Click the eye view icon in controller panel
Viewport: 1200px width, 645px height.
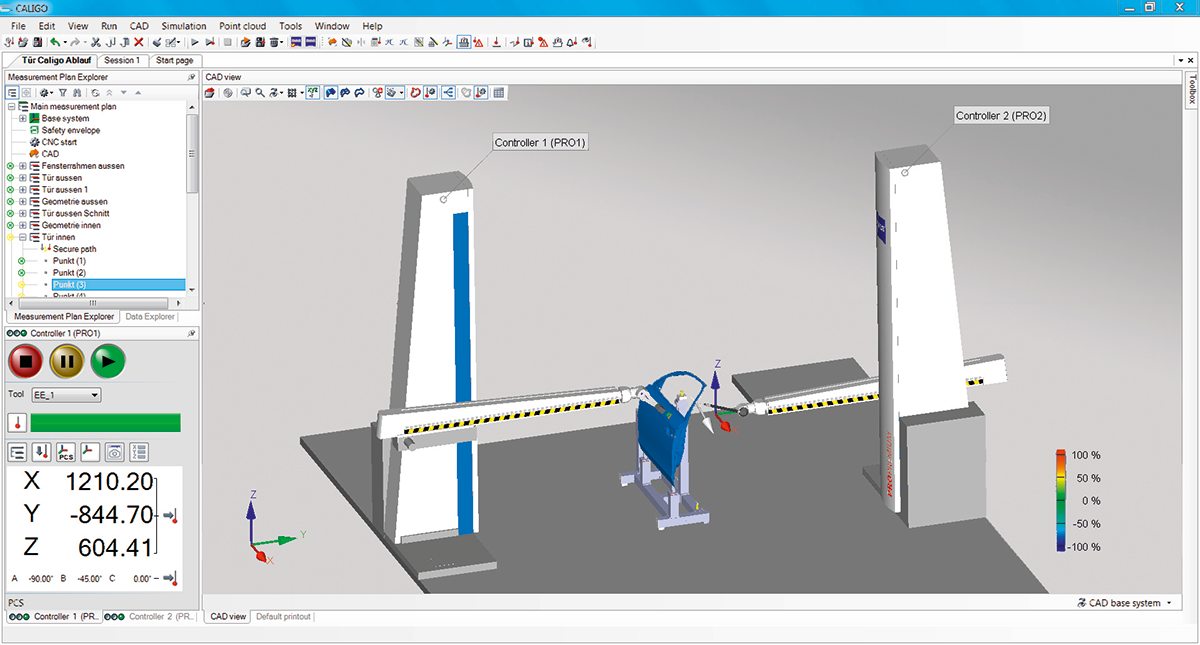pyautogui.click(x=114, y=452)
